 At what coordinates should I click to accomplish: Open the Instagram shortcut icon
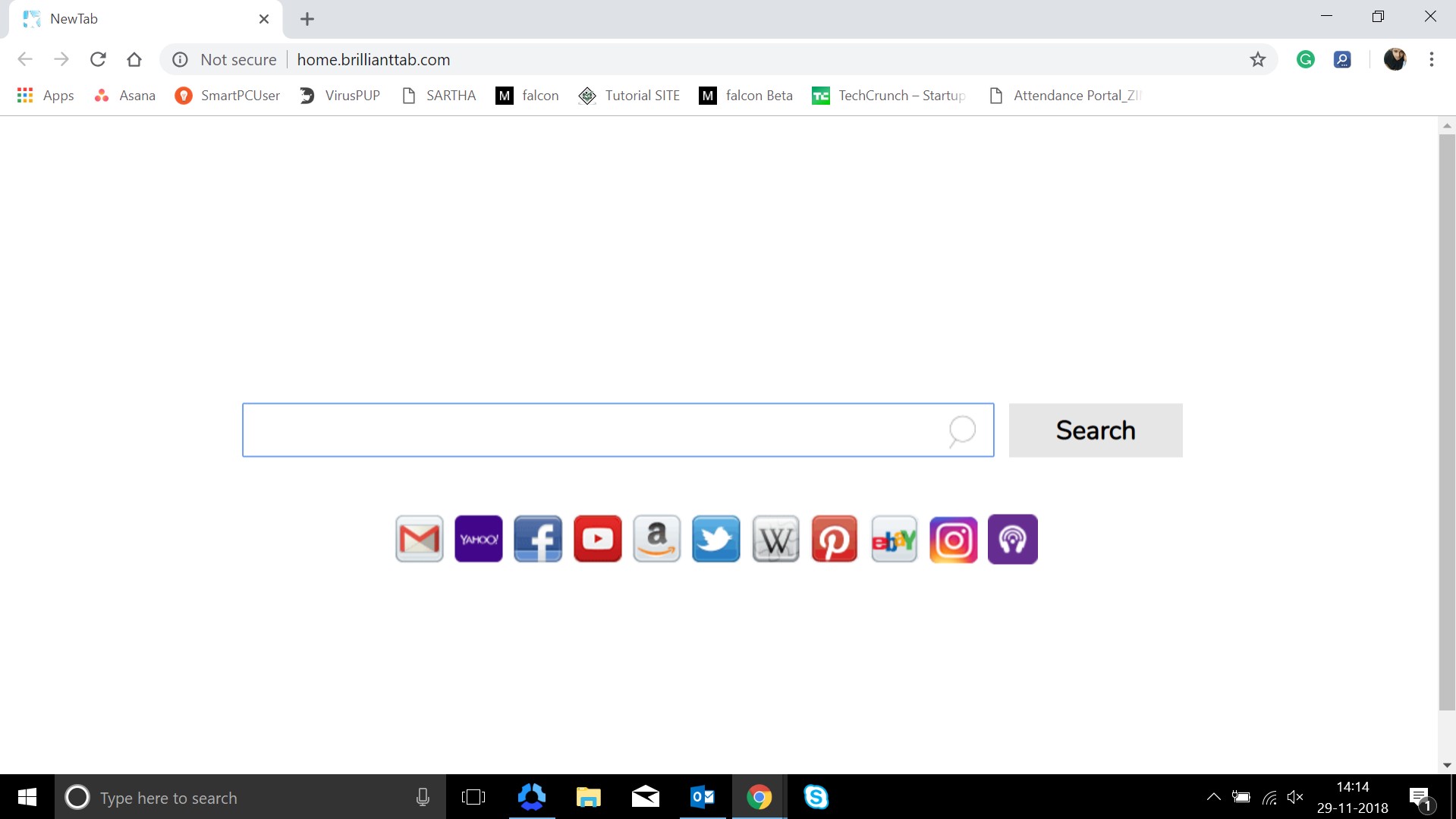tap(953, 539)
